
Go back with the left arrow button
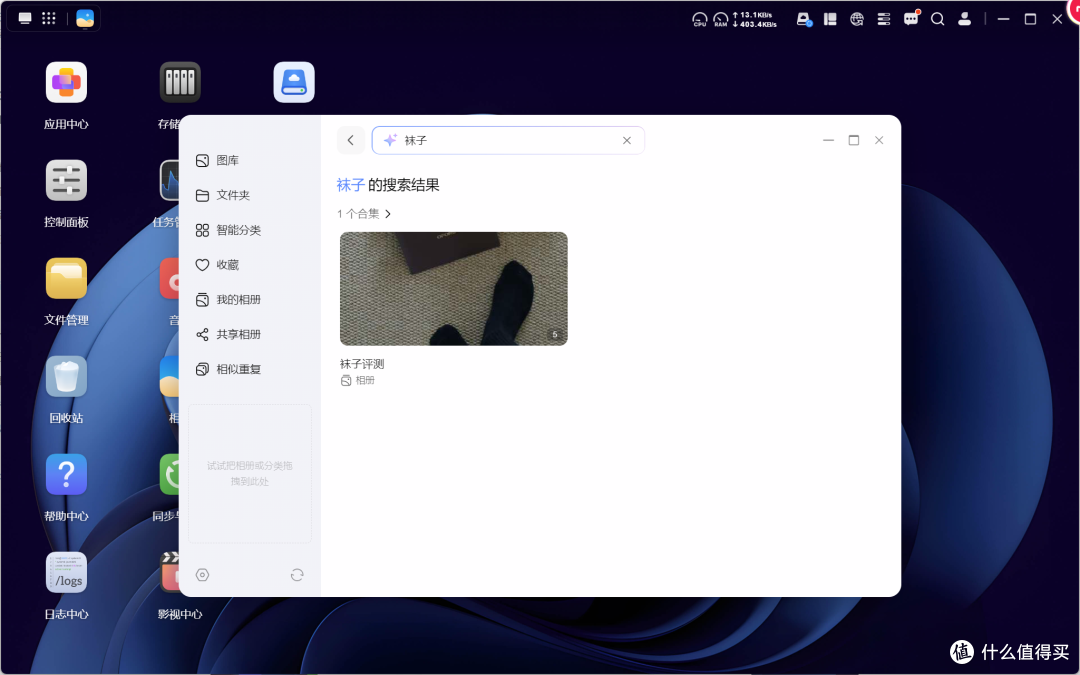click(351, 141)
